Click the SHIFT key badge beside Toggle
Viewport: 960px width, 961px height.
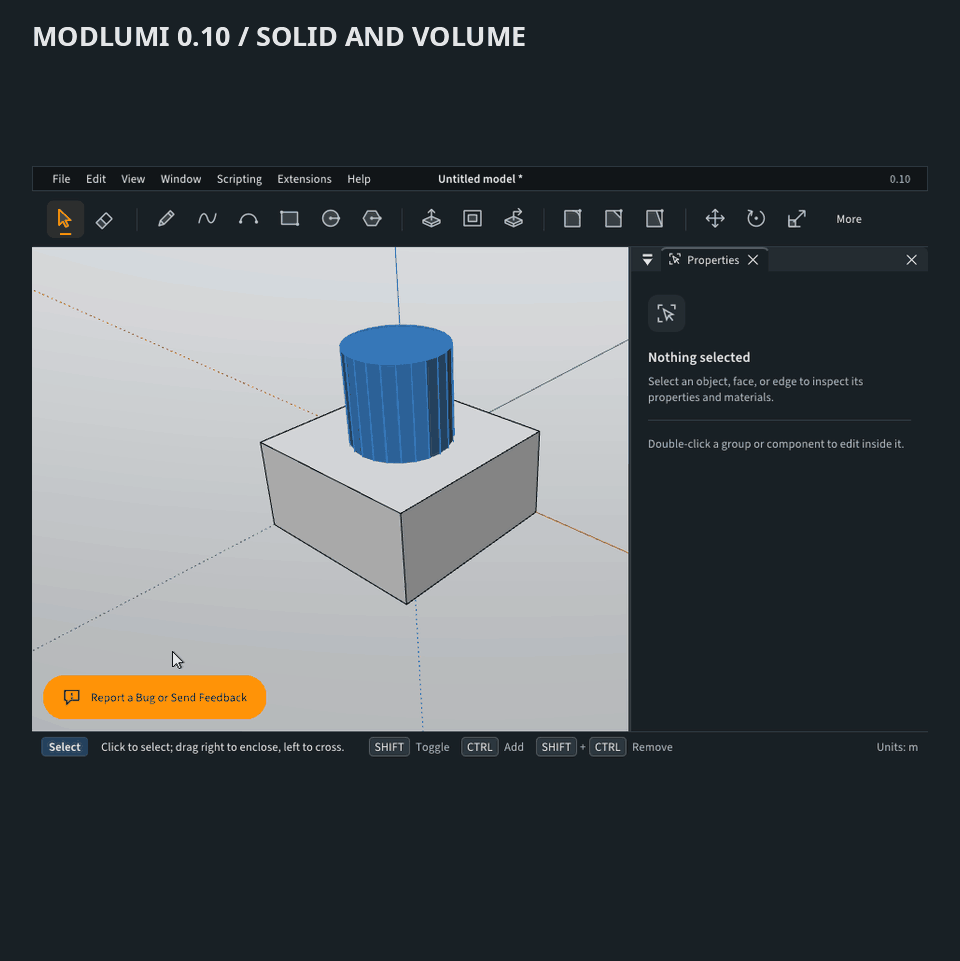[x=389, y=747]
